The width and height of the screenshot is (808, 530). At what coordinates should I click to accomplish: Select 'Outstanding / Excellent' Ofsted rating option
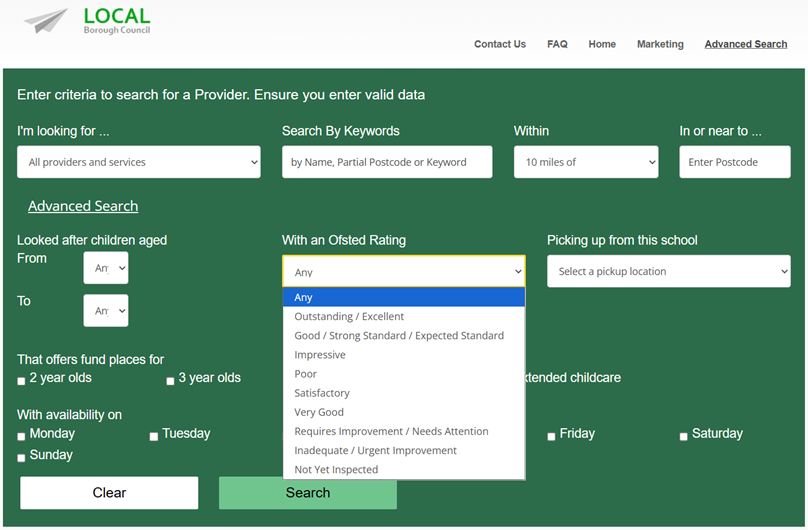click(349, 316)
